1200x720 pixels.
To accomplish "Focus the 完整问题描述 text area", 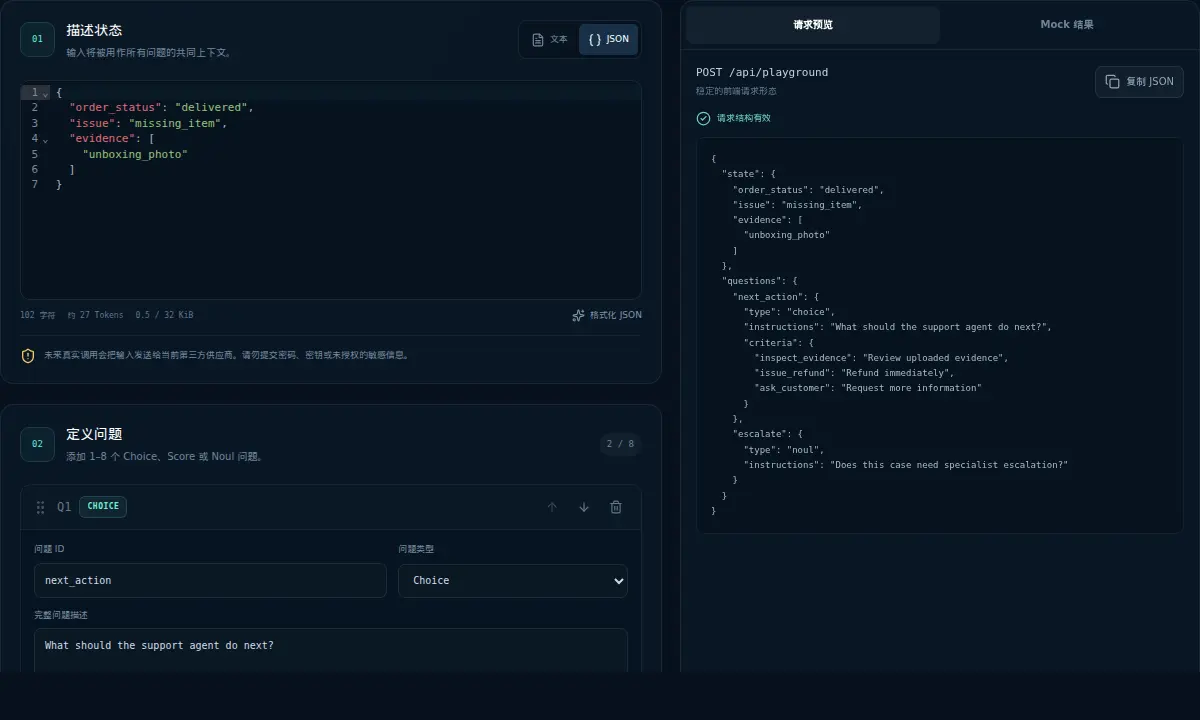I will pyautogui.click(x=331, y=650).
